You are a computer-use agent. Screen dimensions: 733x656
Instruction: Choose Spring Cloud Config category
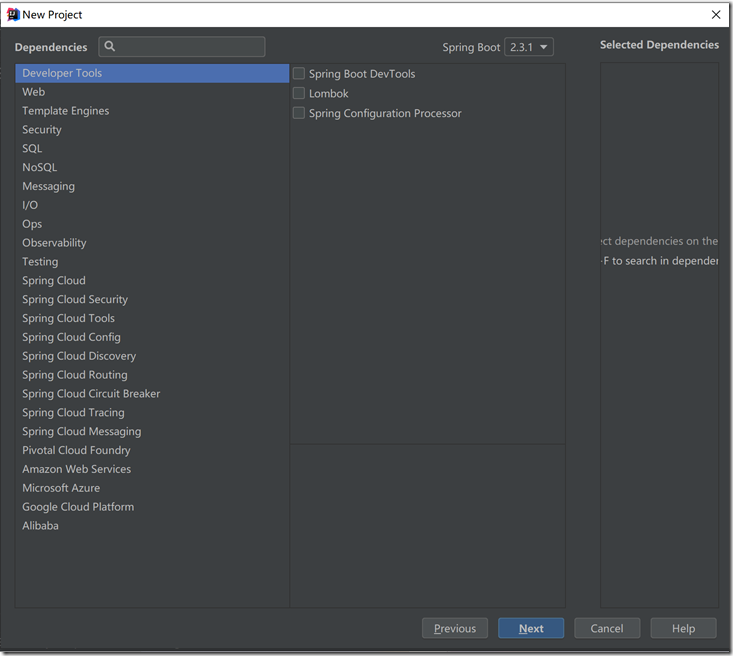pos(152,337)
